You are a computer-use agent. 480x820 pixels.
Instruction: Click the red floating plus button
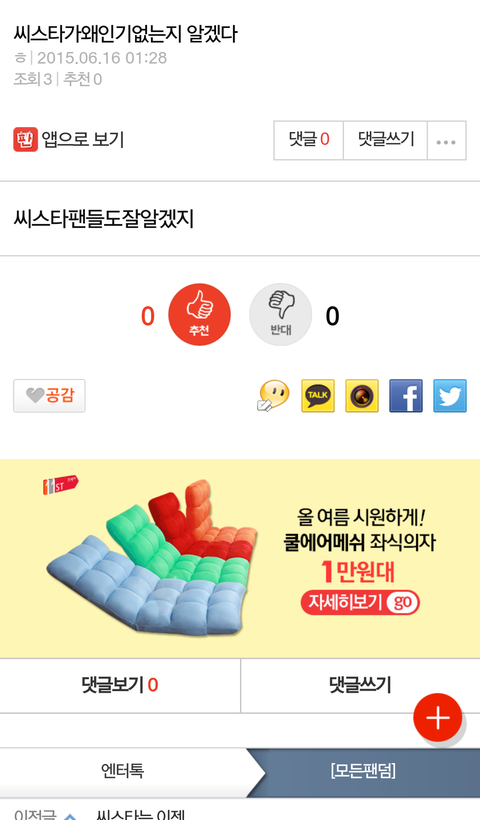coord(438,718)
